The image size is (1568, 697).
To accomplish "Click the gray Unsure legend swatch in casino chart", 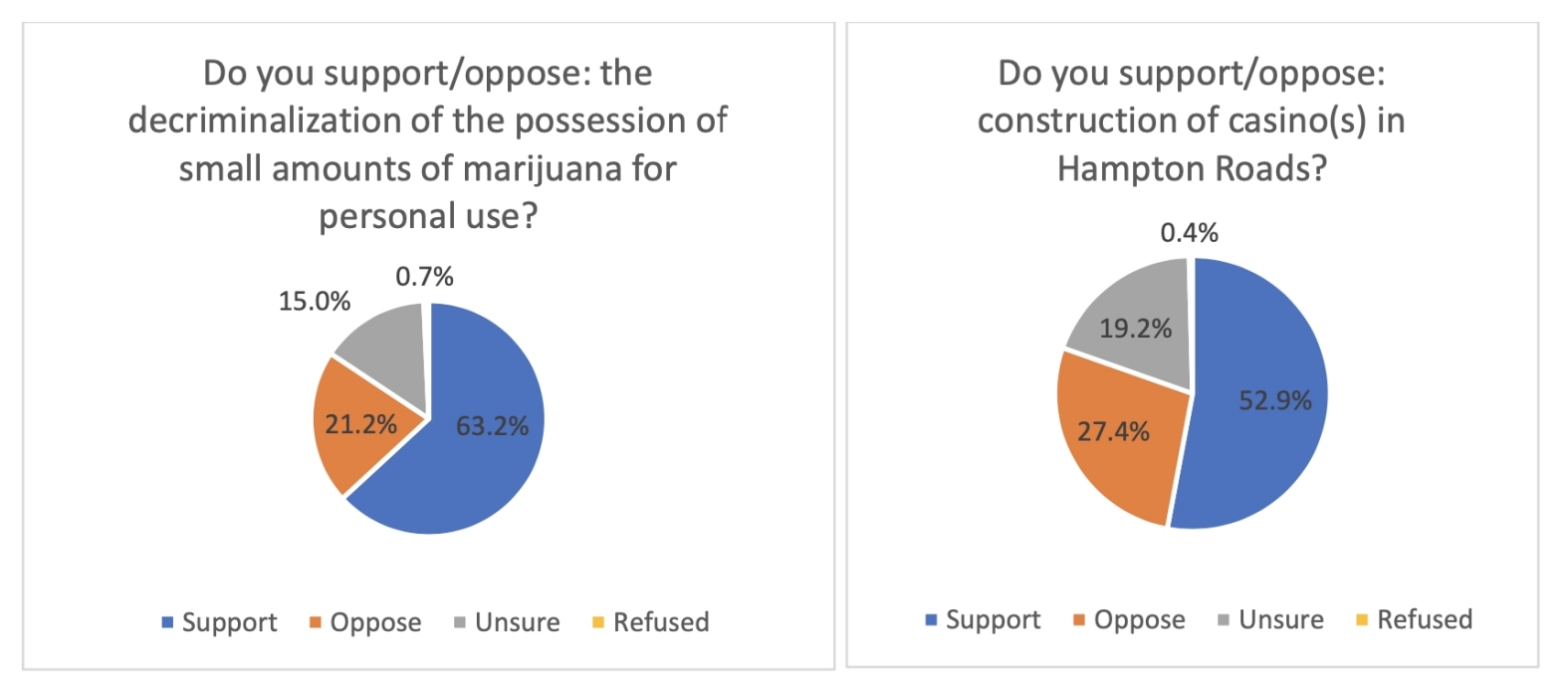I will point(1224,620).
